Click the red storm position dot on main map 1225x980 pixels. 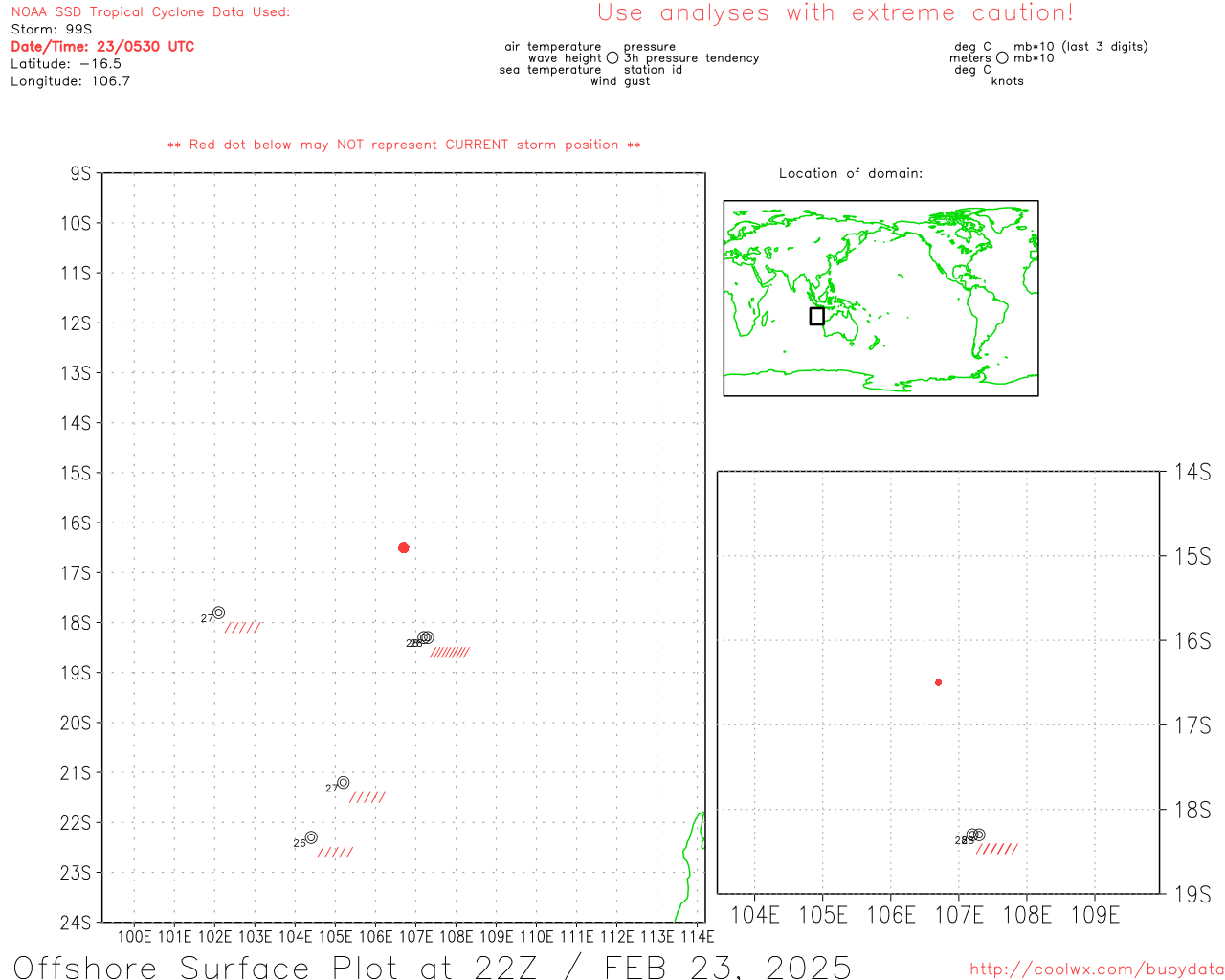pos(404,547)
